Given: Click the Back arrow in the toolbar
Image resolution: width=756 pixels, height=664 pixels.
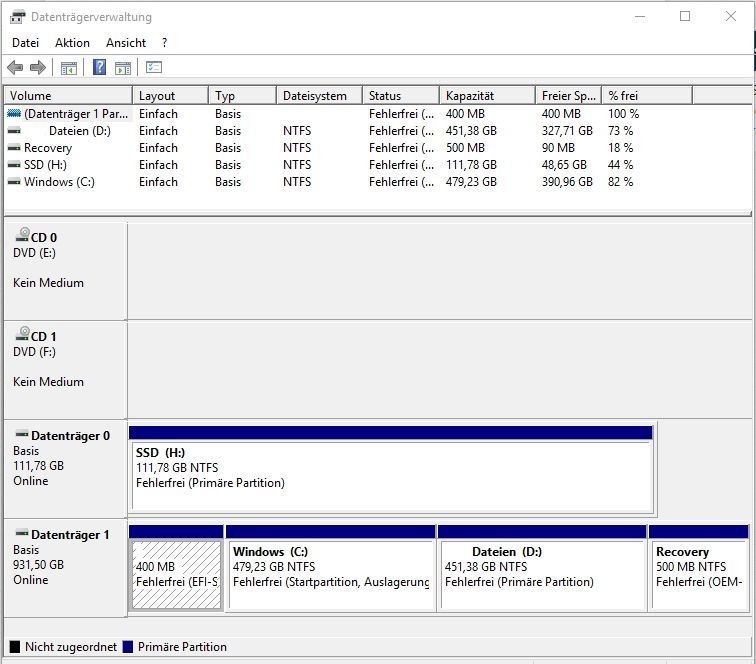Looking at the screenshot, I should (15, 68).
